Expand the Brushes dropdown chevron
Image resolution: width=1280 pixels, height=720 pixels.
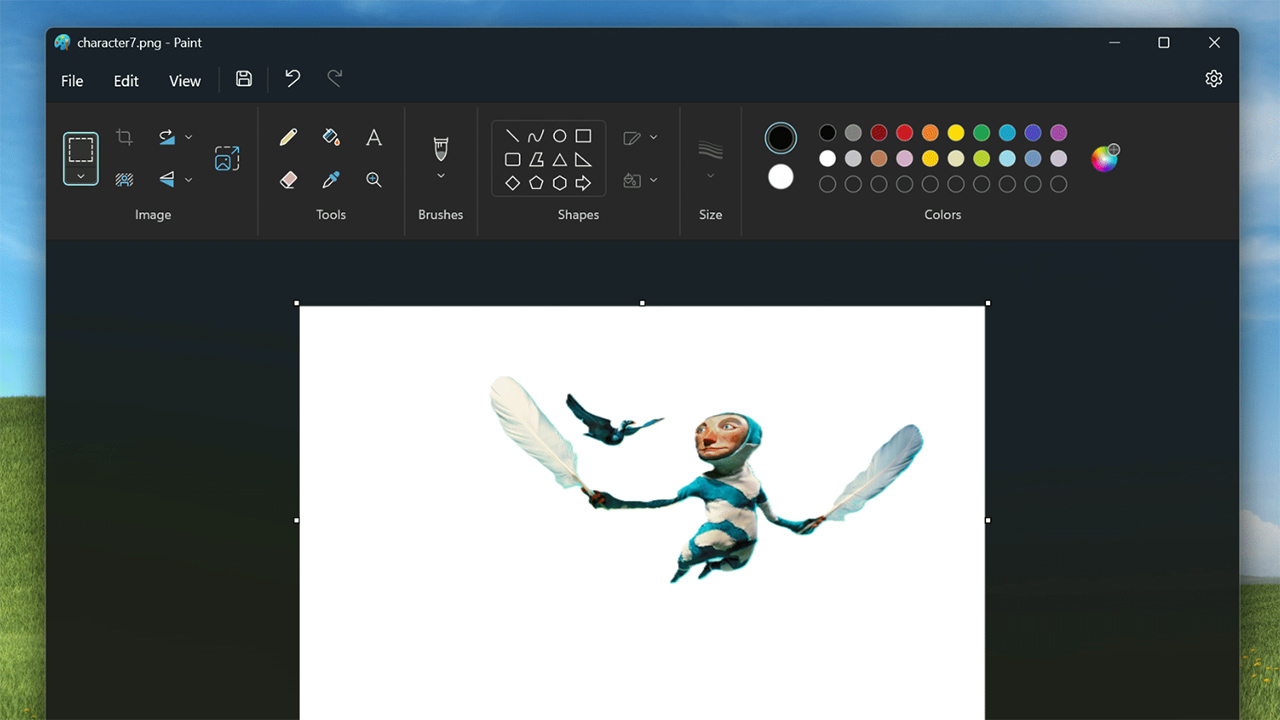tap(441, 176)
